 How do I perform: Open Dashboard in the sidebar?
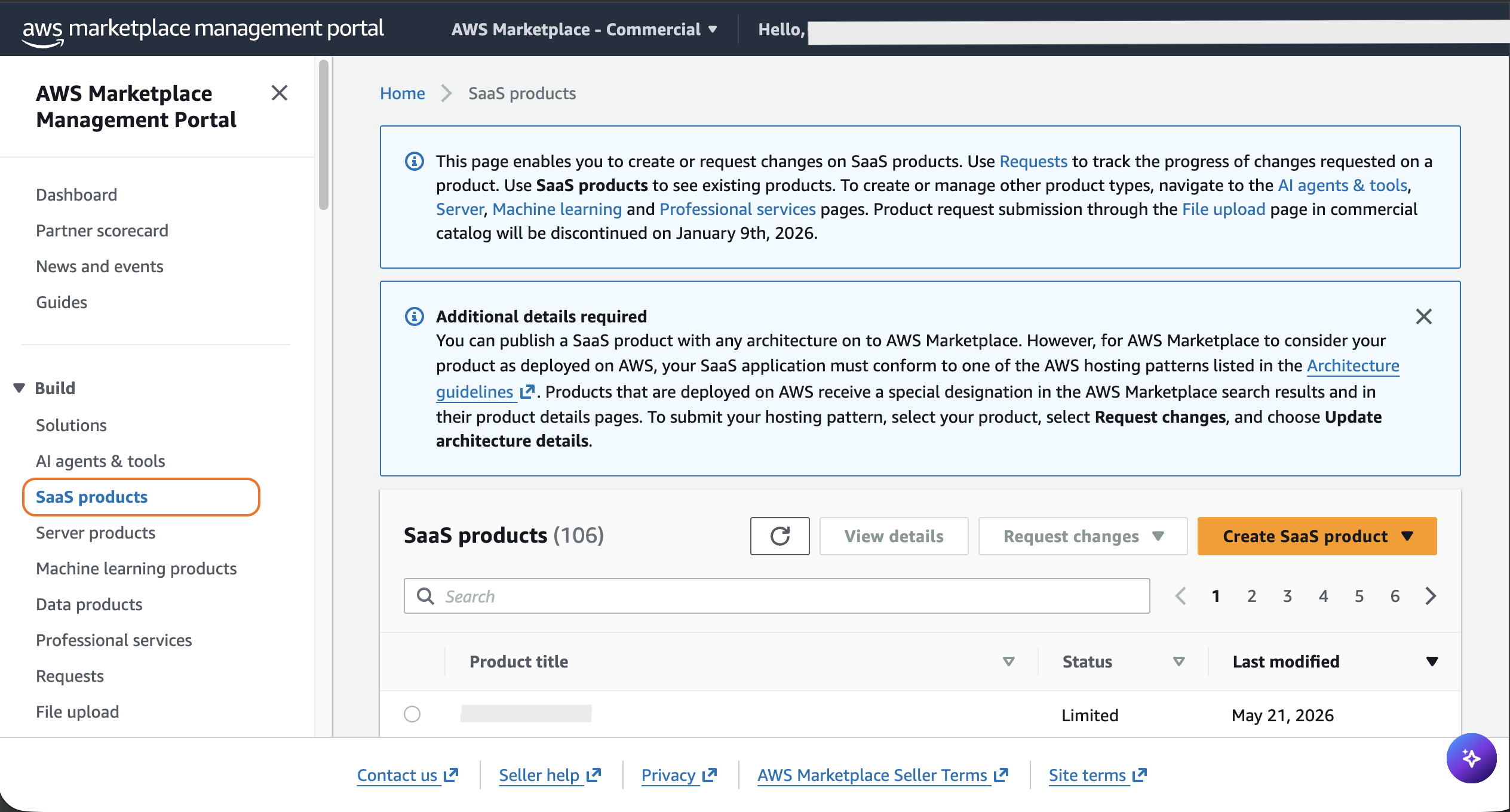76,195
